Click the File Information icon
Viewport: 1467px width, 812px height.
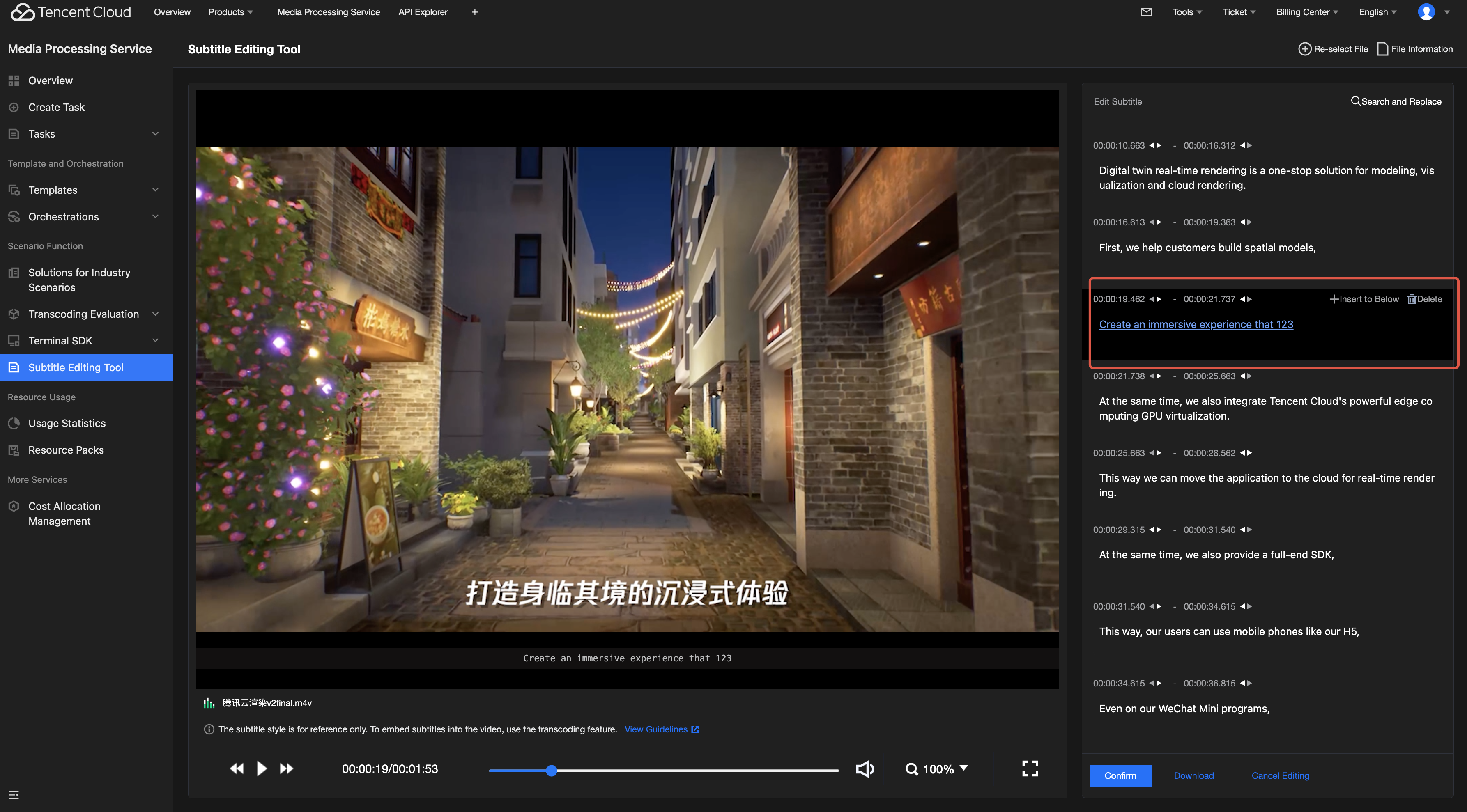tap(1382, 49)
